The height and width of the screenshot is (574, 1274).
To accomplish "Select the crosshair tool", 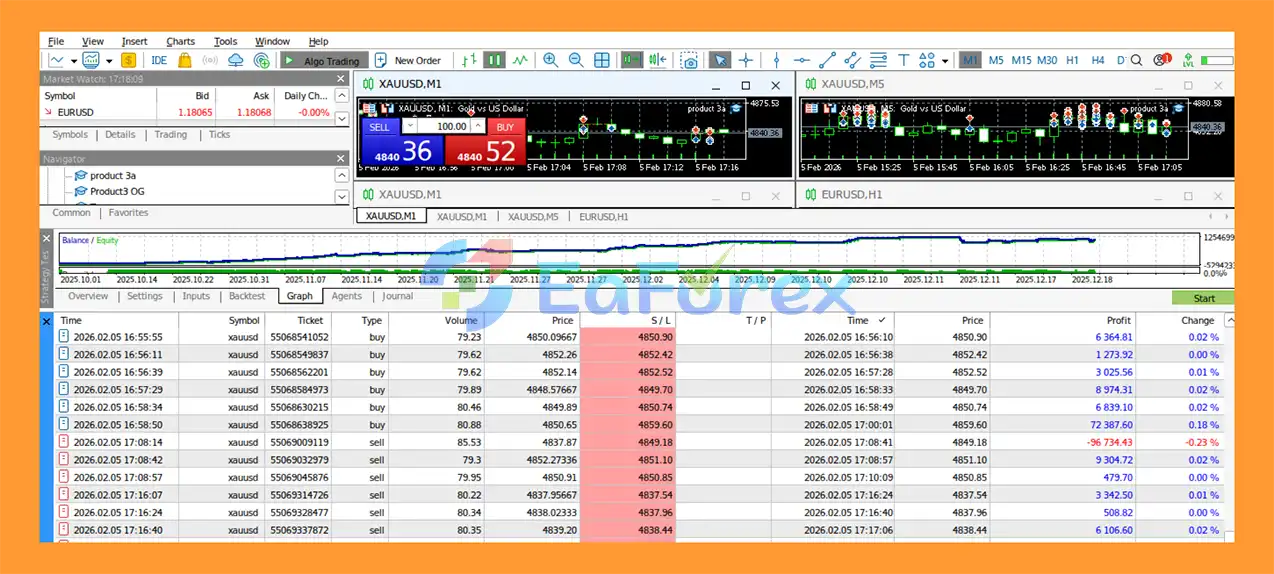I will point(746,60).
